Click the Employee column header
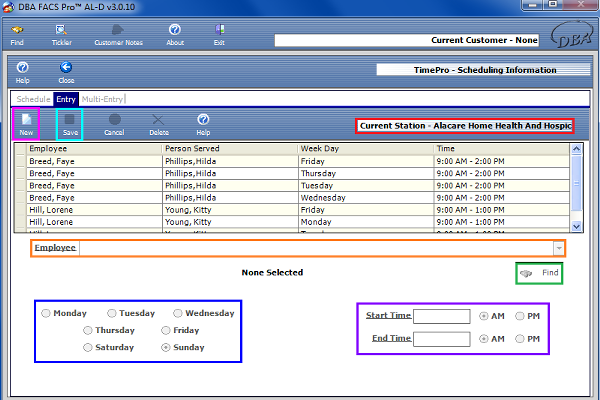This screenshot has height=400, width=600. (94, 149)
